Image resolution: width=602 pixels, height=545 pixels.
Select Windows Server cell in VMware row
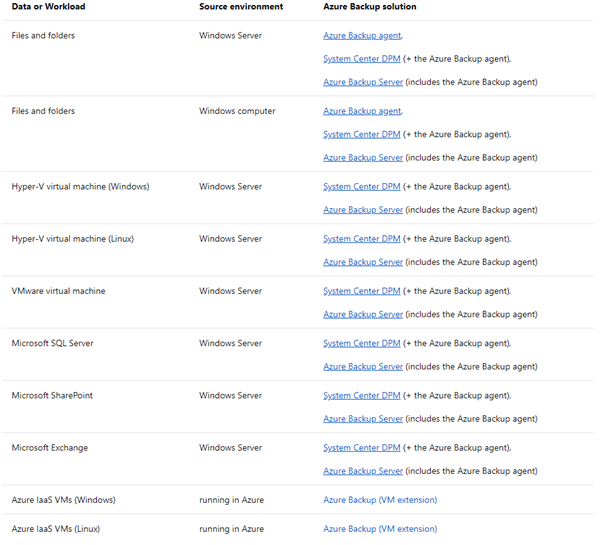click(230, 291)
